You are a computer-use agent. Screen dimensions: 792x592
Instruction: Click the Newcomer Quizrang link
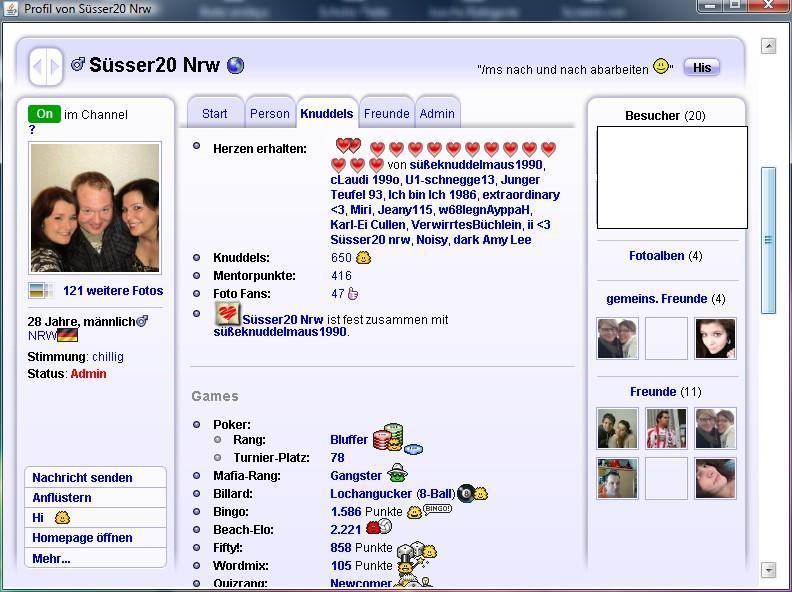pos(361,583)
